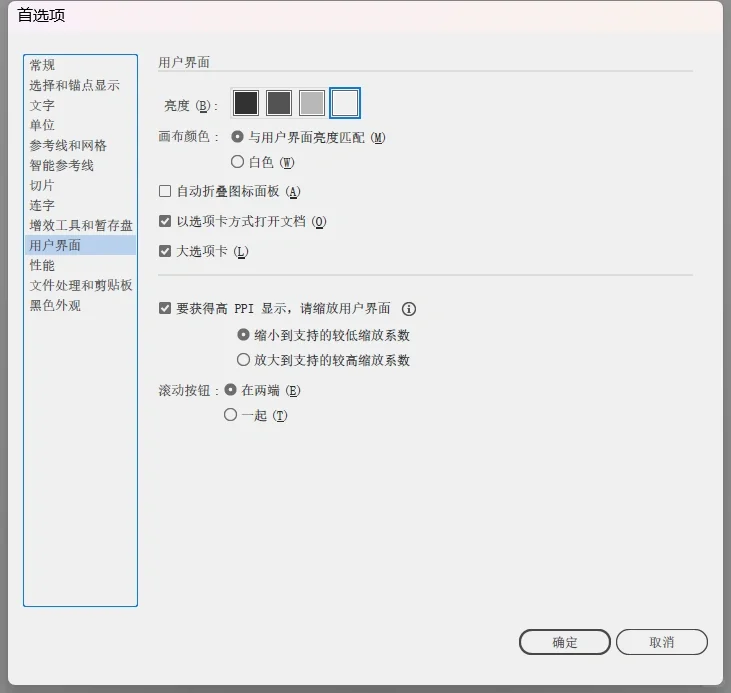Confirm settings with the 确定 button
The height and width of the screenshot is (693, 731).
(x=565, y=642)
